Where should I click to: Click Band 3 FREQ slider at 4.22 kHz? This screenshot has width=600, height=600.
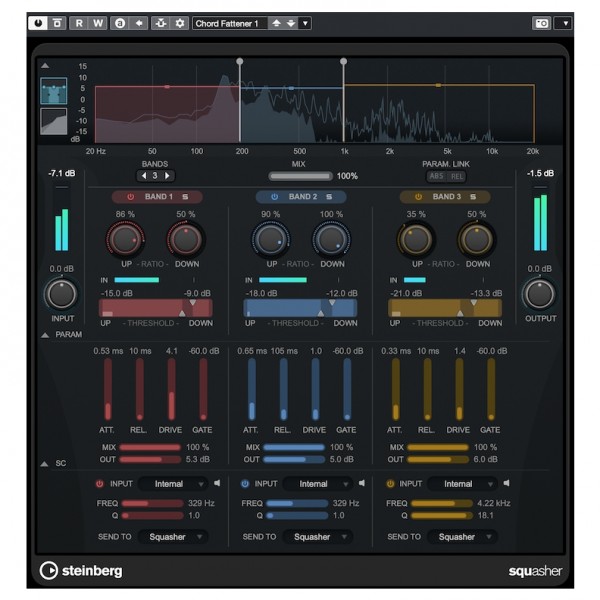coord(442,503)
